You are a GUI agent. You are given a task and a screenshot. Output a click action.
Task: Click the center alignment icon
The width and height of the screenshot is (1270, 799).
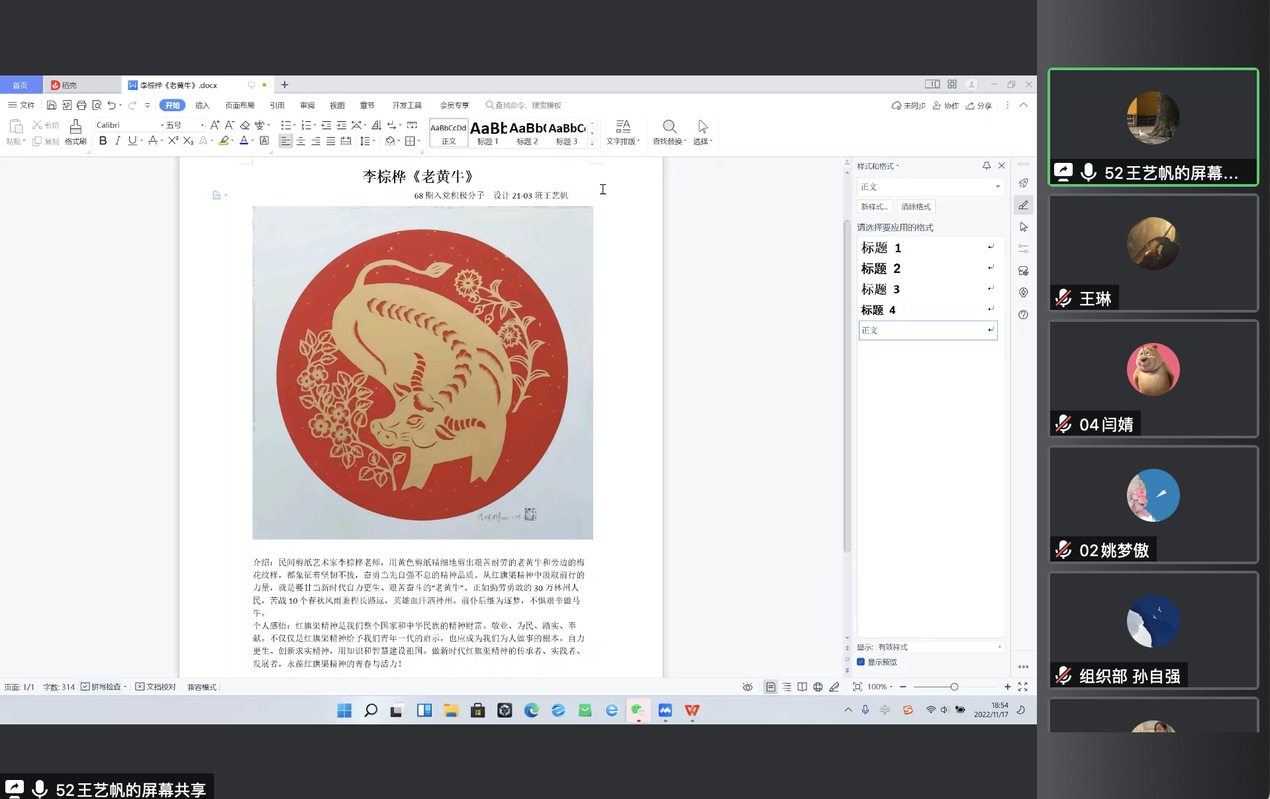tap(301, 141)
